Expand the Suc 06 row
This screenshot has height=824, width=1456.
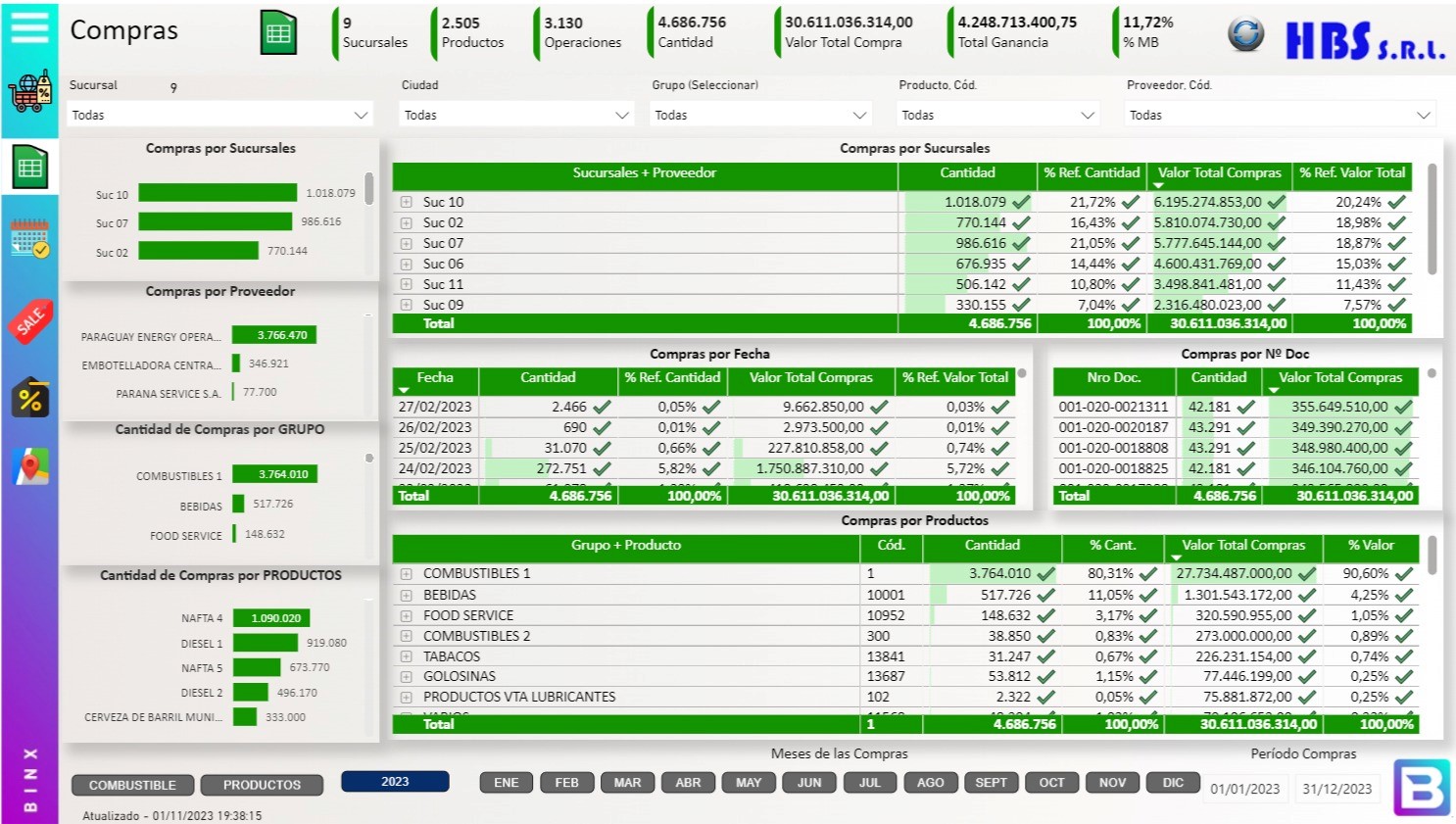click(x=406, y=264)
